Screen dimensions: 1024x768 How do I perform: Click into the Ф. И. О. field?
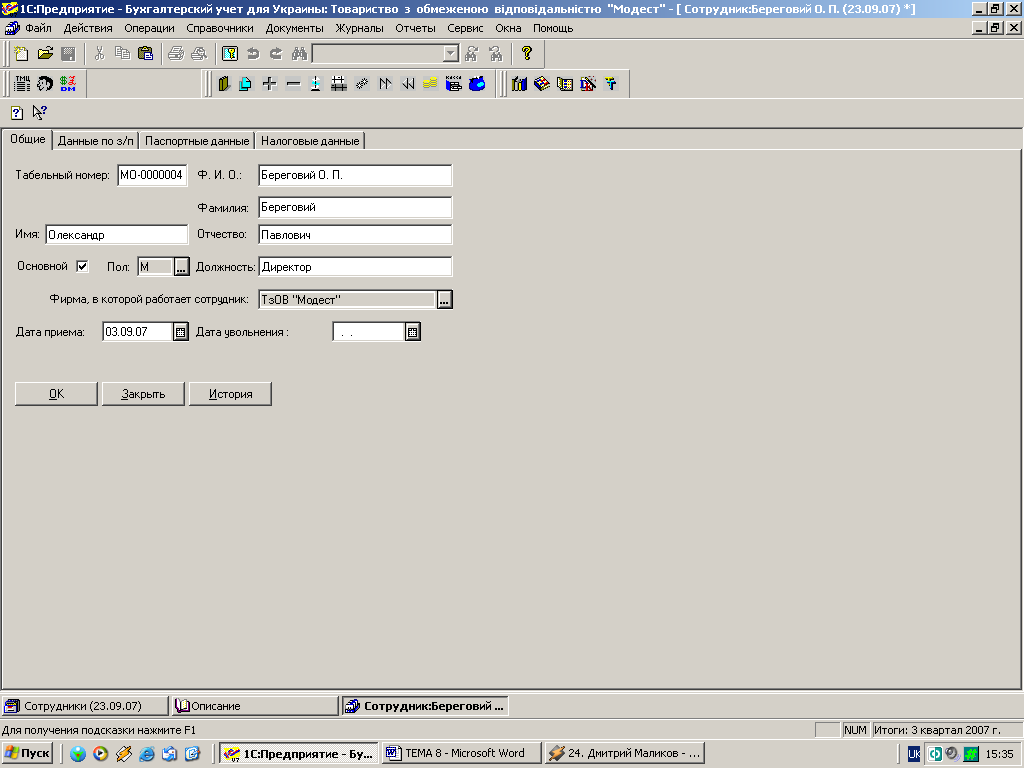click(x=355, y=175)
